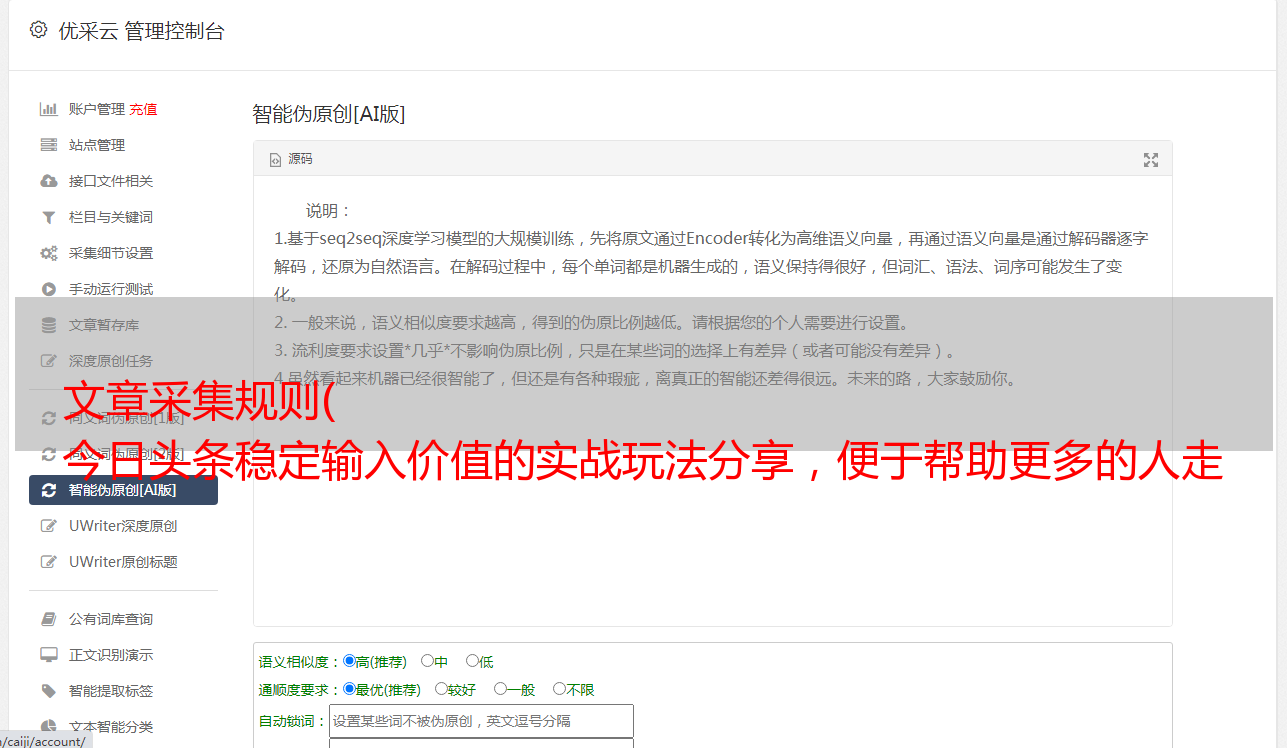Open 智能提取标签 in the sidebar
Image resolution: width=1287 pixels, height=748 pixels.
tap(111, 691)
